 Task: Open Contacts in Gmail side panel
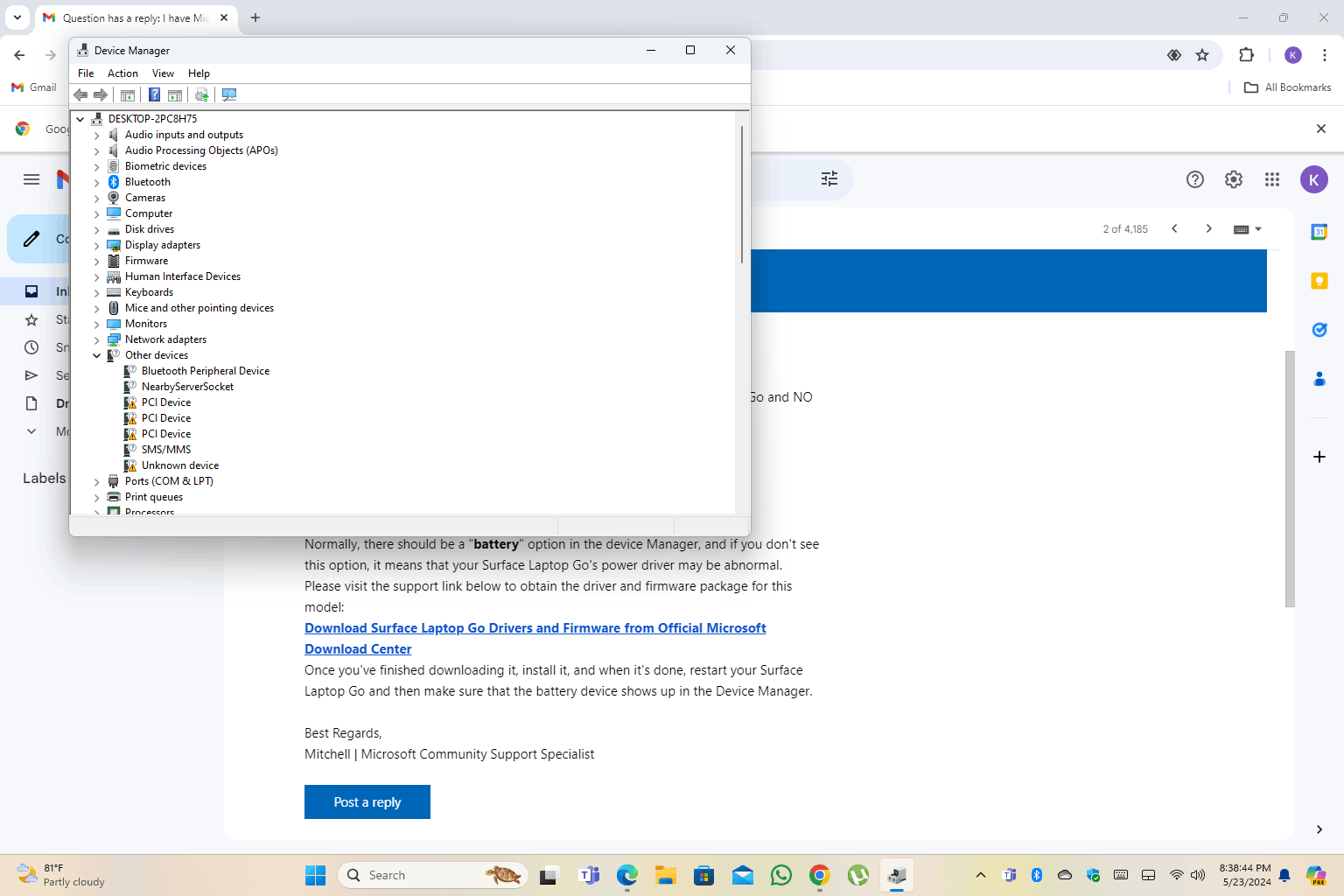1319,379
